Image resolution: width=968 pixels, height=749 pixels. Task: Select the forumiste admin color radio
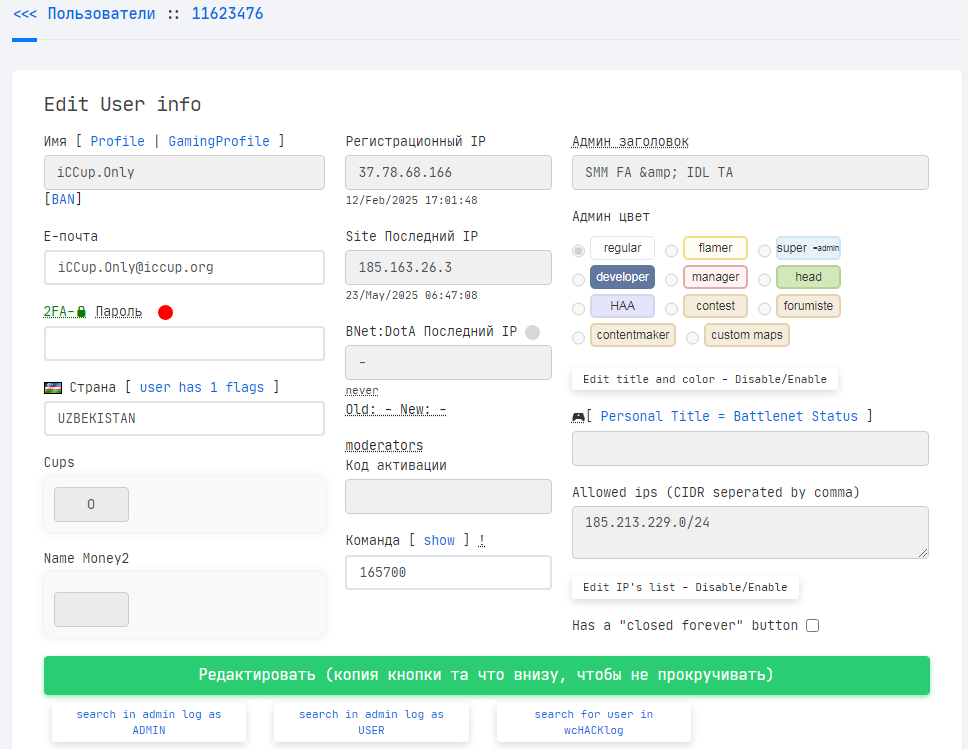pyautogui.click(x=764, y=309)
